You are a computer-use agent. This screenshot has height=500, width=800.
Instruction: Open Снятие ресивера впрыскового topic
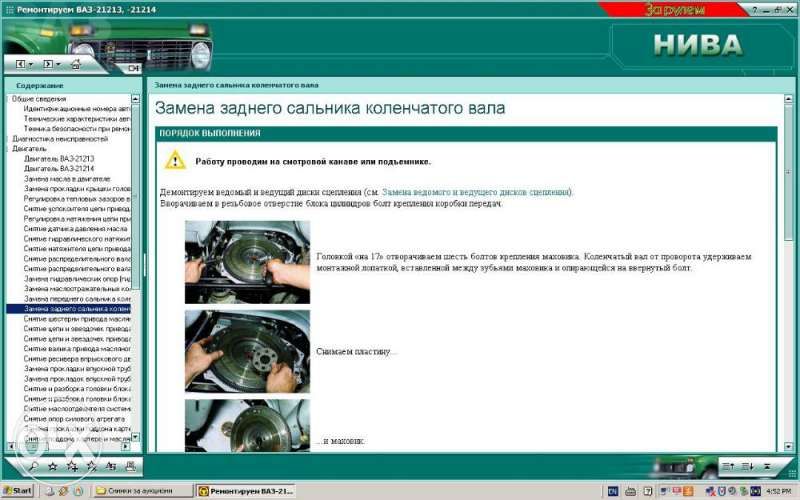pos(77,359)
